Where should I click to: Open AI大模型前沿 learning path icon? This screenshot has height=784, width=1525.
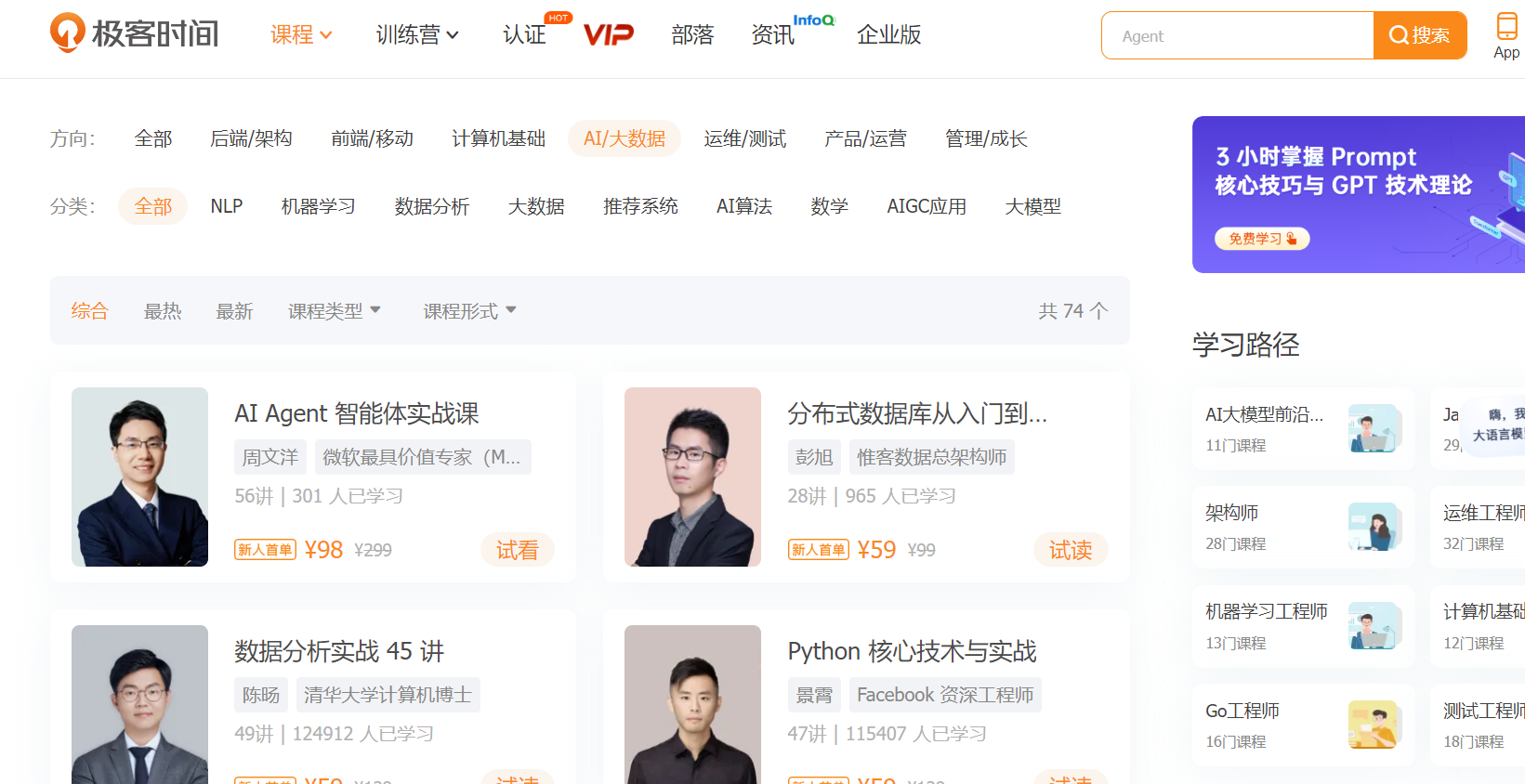point(1374,428)
